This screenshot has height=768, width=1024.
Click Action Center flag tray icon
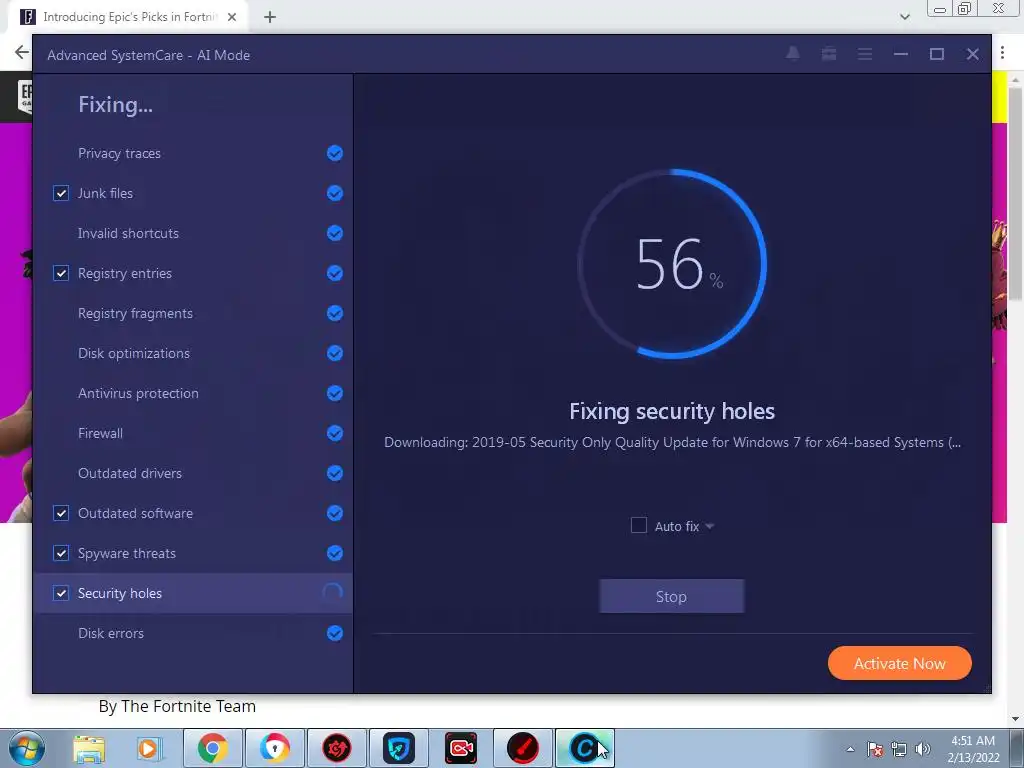click(x=875, y=749)
